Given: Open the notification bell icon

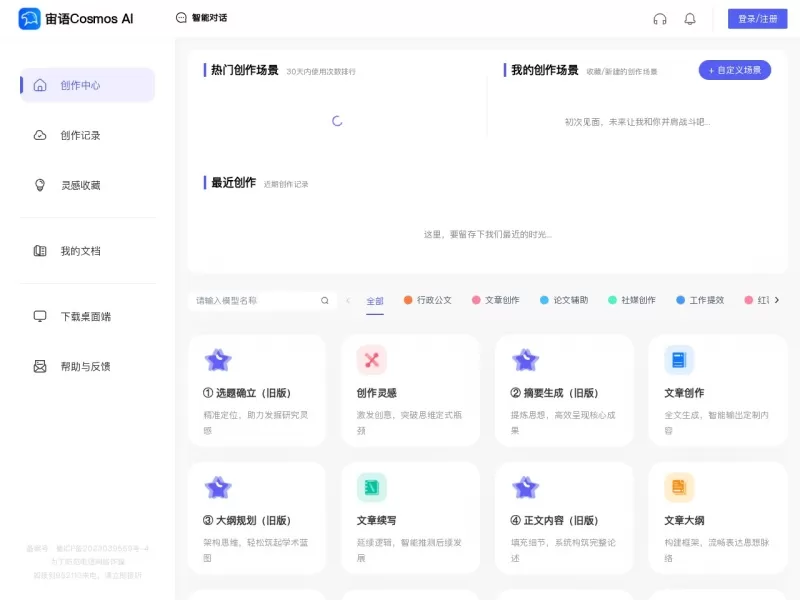Looking at the screenshot, I should 690,17.
